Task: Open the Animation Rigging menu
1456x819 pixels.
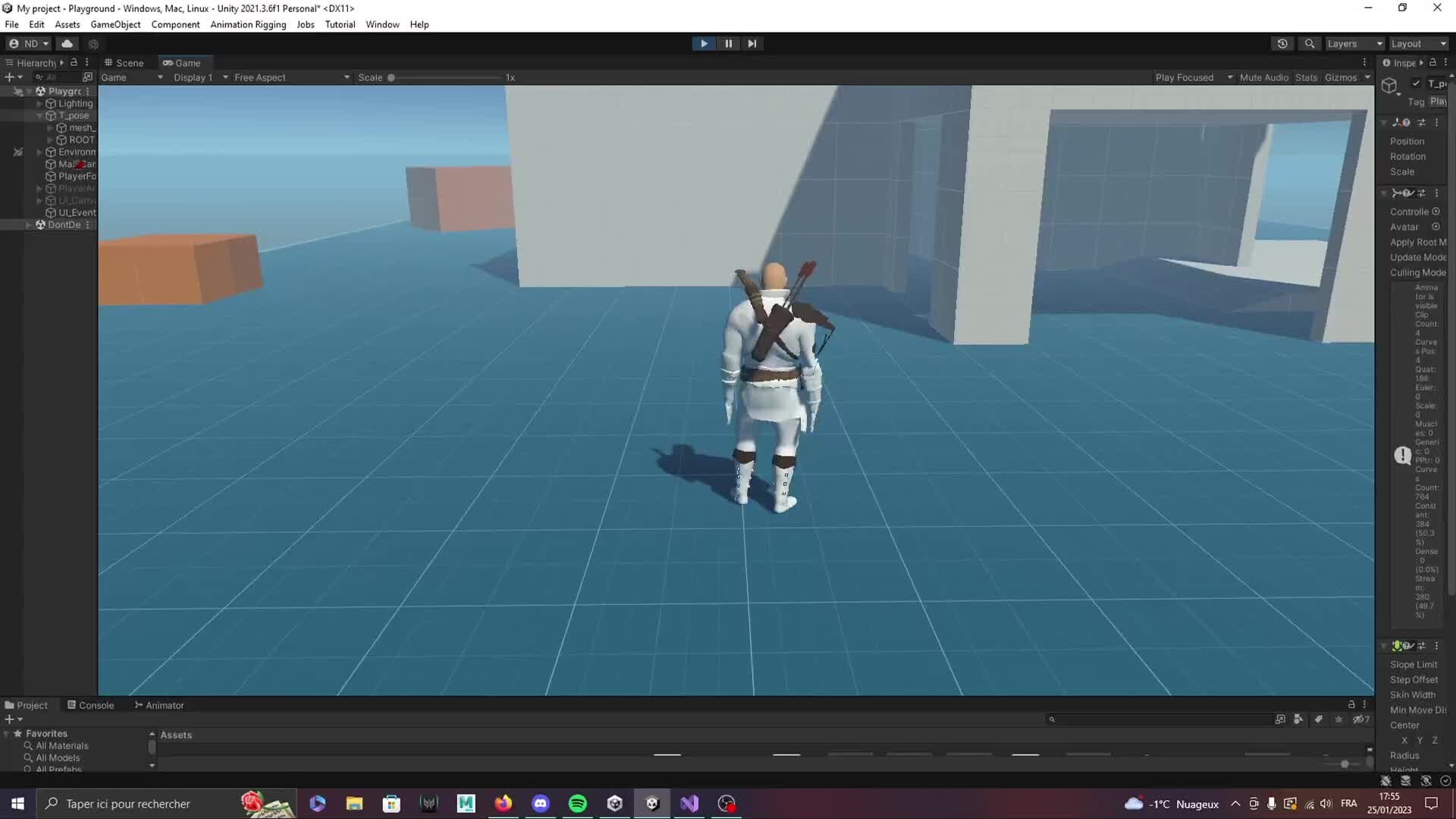Action: pyautogui.click(x=248, y=24)
